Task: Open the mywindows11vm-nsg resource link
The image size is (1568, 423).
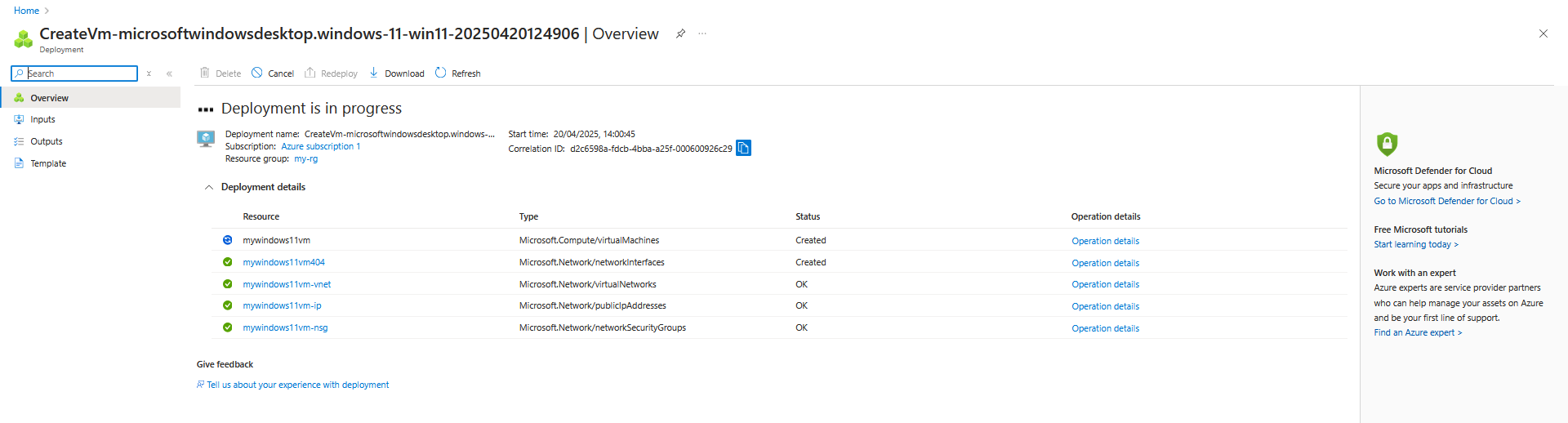Action: [285, 327]
